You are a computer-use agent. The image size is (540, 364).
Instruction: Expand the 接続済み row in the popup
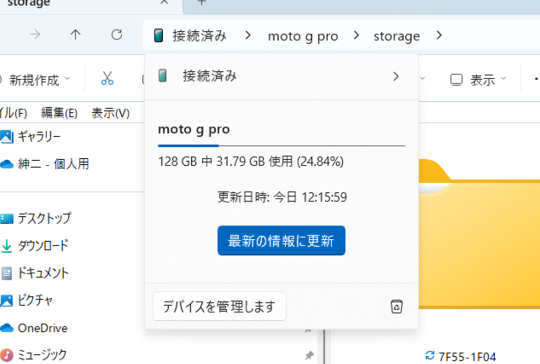(x=281, y=76)
